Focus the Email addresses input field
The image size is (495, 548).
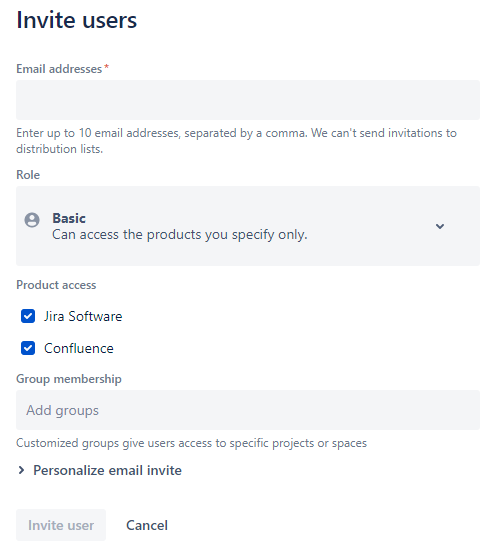coord(248,100)
